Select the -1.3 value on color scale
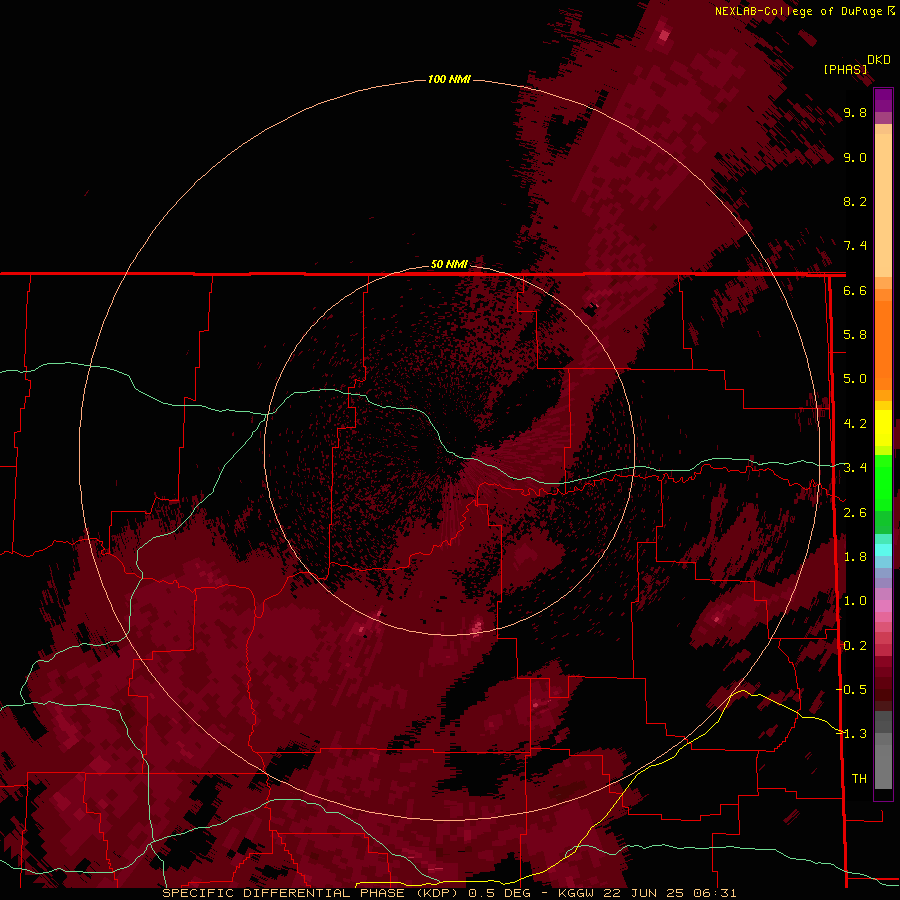This screenshot has height=900, width=900. [852, 734]
